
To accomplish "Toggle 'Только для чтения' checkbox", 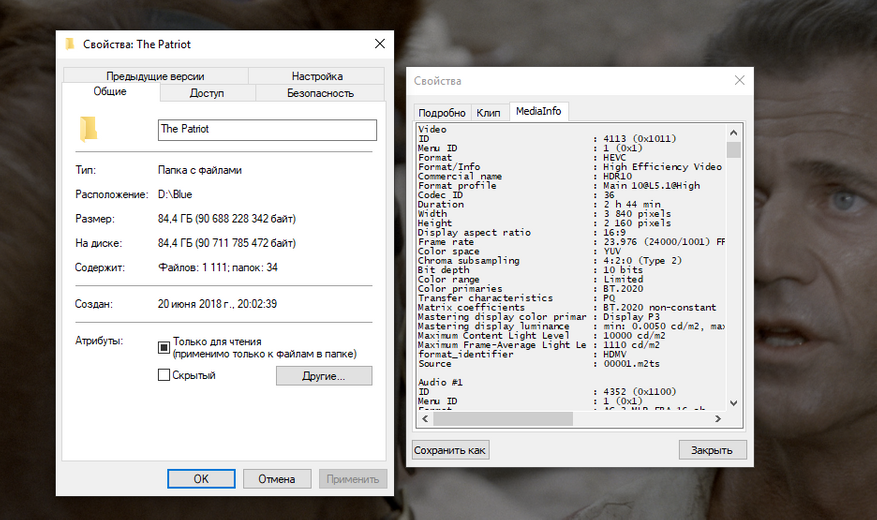I will click(163, 347).
